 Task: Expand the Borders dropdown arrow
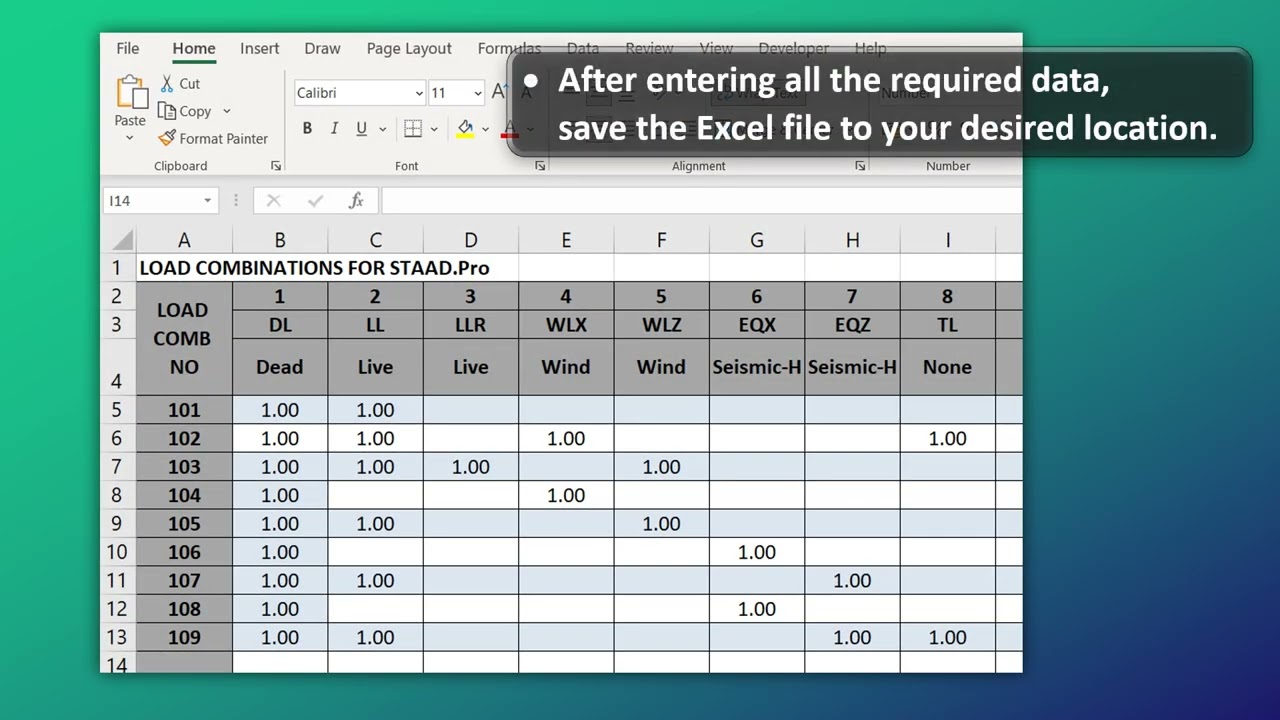click(x=434, y=129)
